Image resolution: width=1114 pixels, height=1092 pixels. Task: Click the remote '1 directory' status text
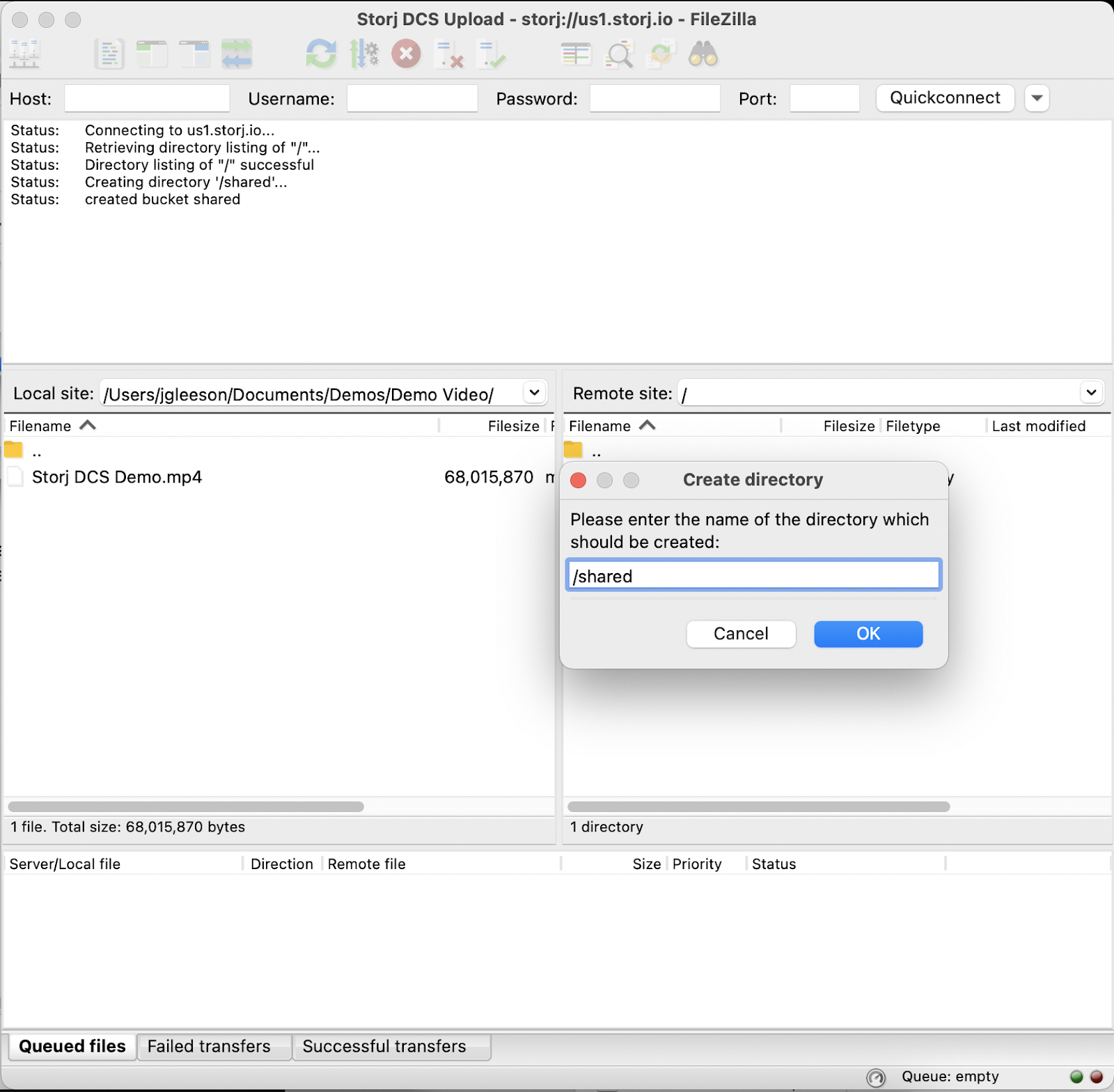point(606,827)
